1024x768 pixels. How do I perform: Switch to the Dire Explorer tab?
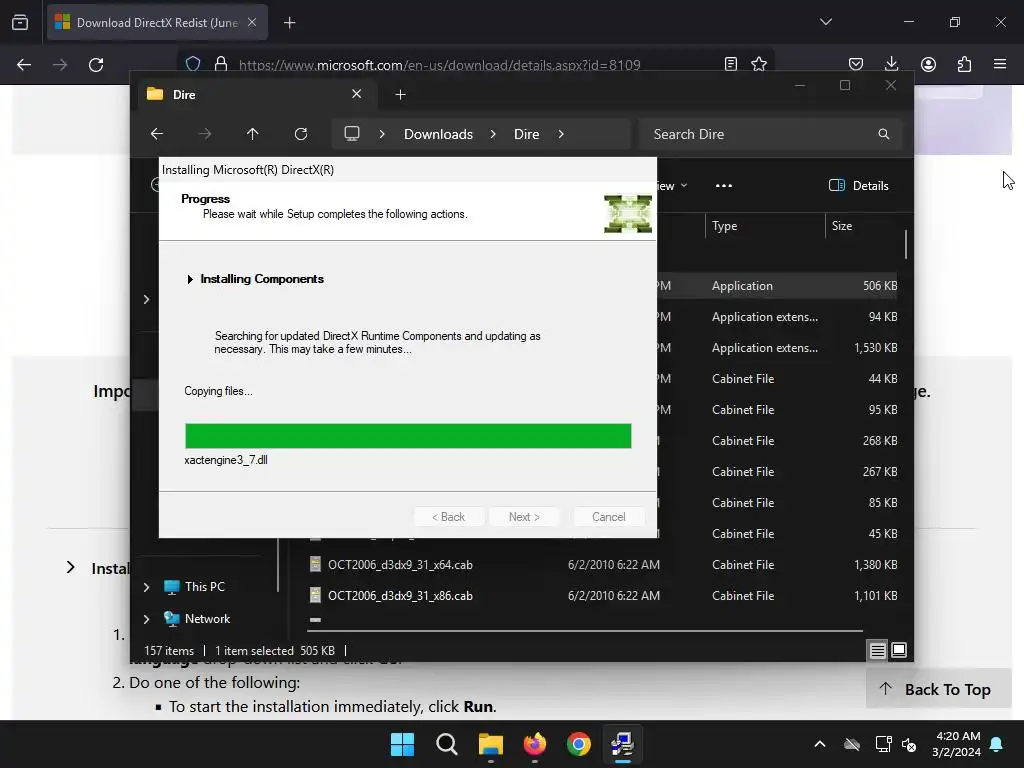255,95
